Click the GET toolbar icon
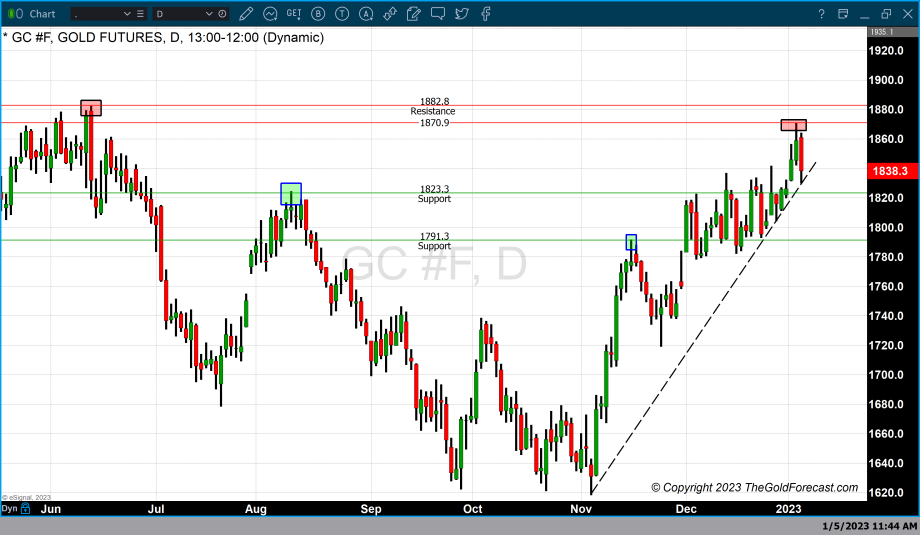 (293, 13)
